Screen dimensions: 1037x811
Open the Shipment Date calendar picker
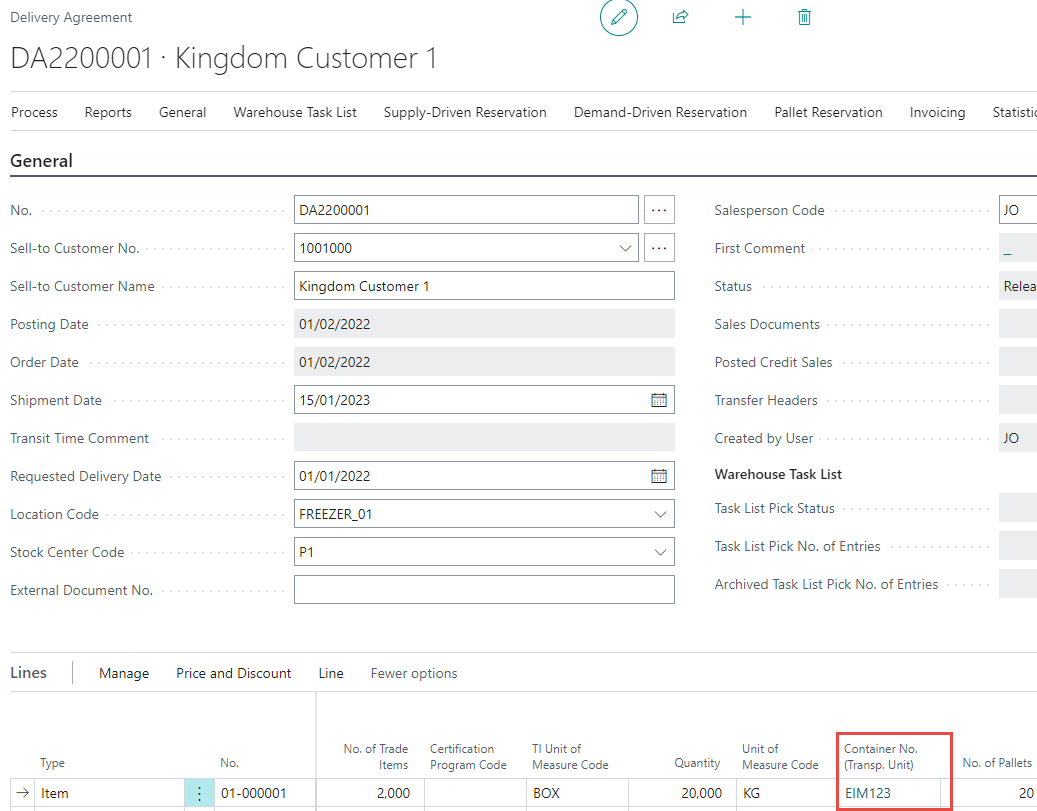(x=659, y=400)
